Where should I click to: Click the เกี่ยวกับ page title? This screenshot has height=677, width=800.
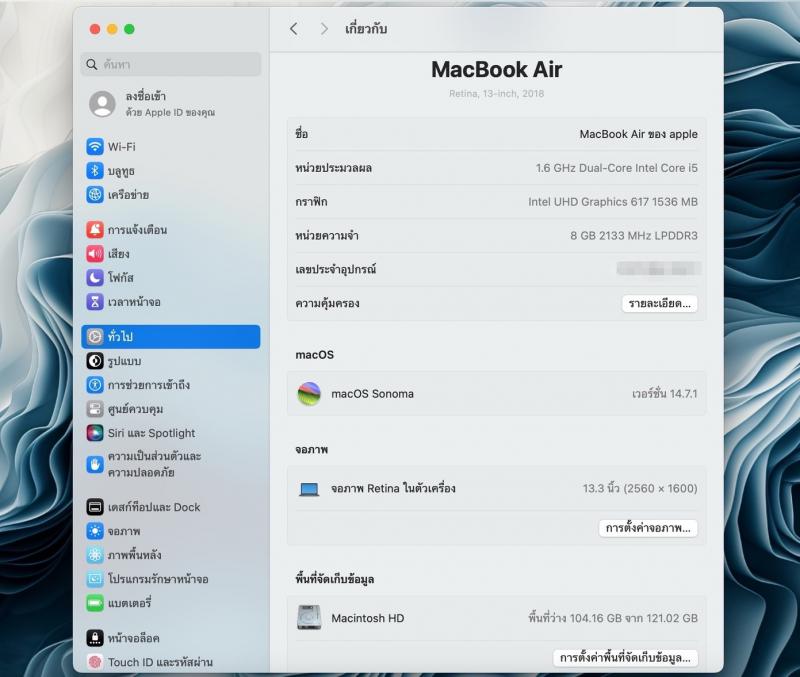pyautogui.click(x=366, y=29)
